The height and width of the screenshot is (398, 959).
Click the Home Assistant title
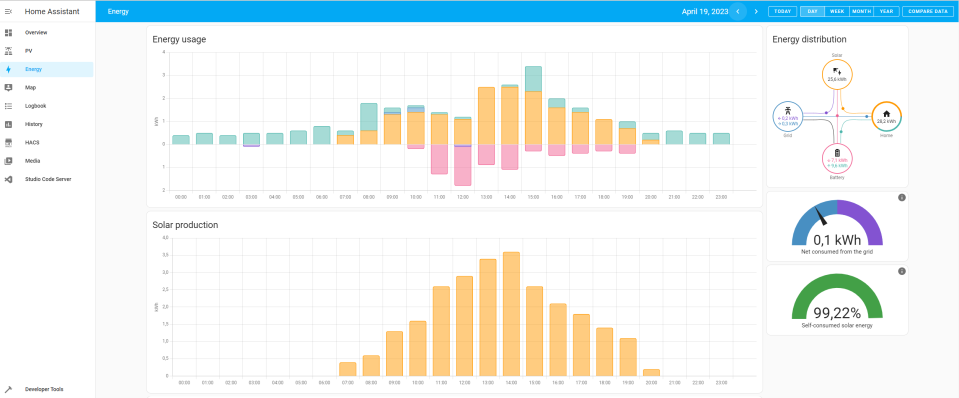(x=52, y=12)
